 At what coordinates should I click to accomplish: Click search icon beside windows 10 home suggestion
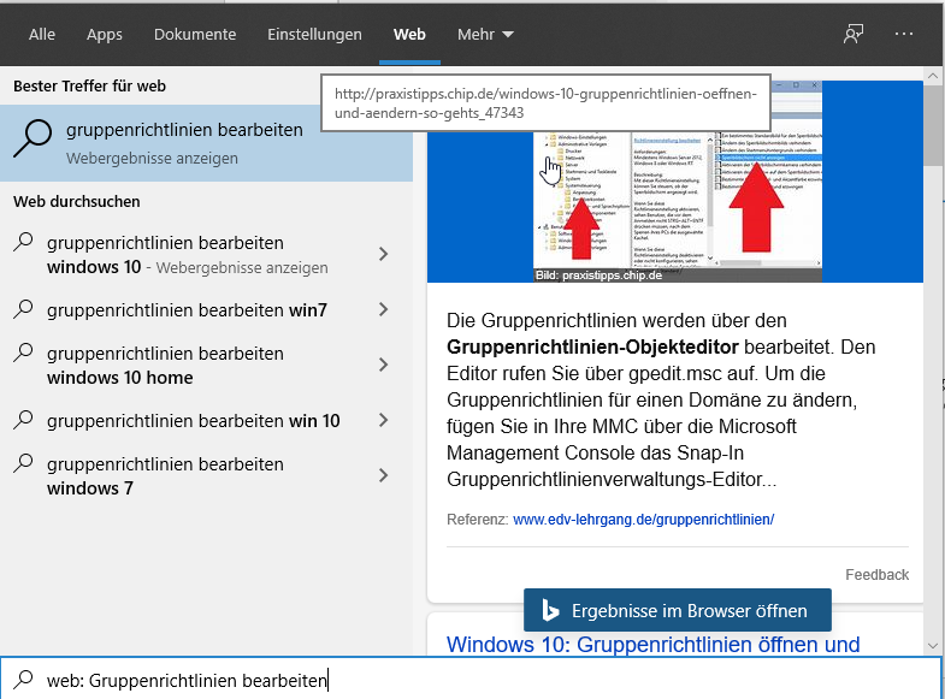[23, 352]
